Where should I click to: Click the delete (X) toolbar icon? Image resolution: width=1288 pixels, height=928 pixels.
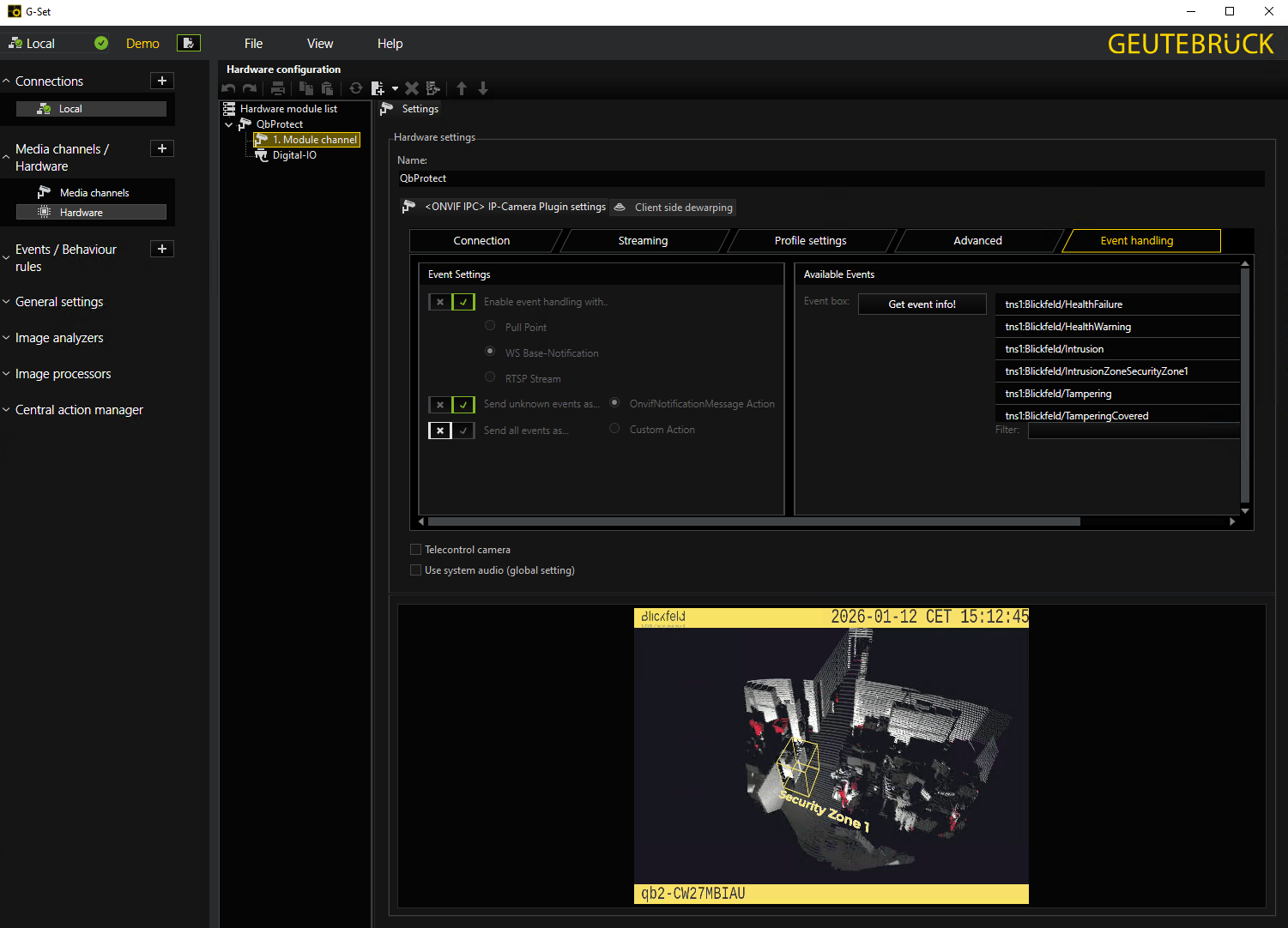[x=412, y=88]
